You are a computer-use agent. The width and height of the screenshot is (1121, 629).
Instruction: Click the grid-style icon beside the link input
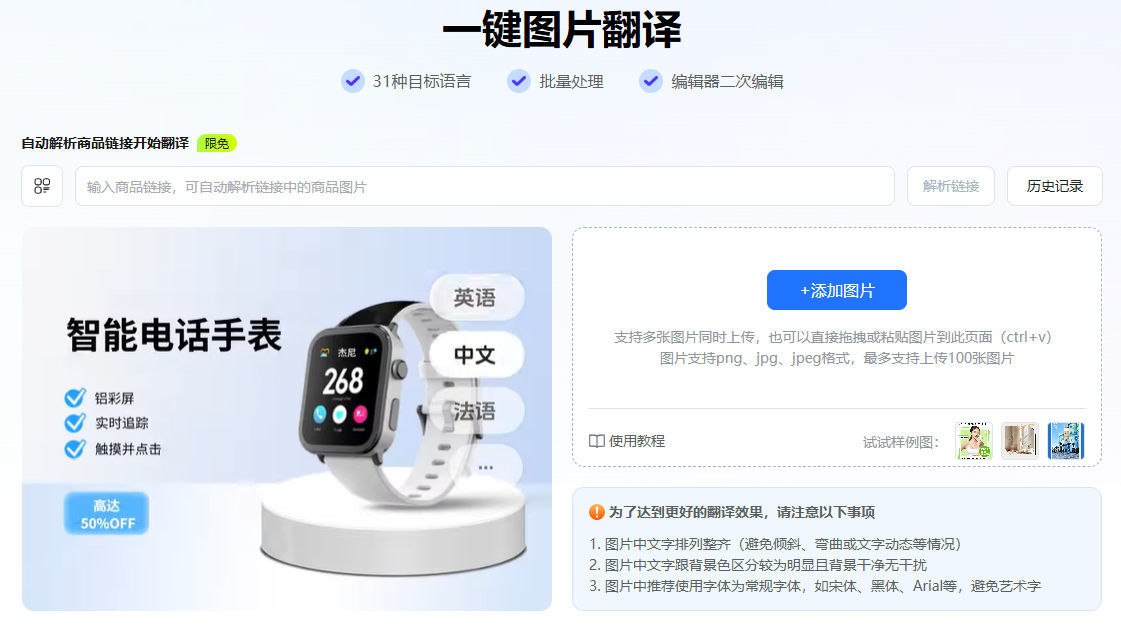tap(42, 187)
